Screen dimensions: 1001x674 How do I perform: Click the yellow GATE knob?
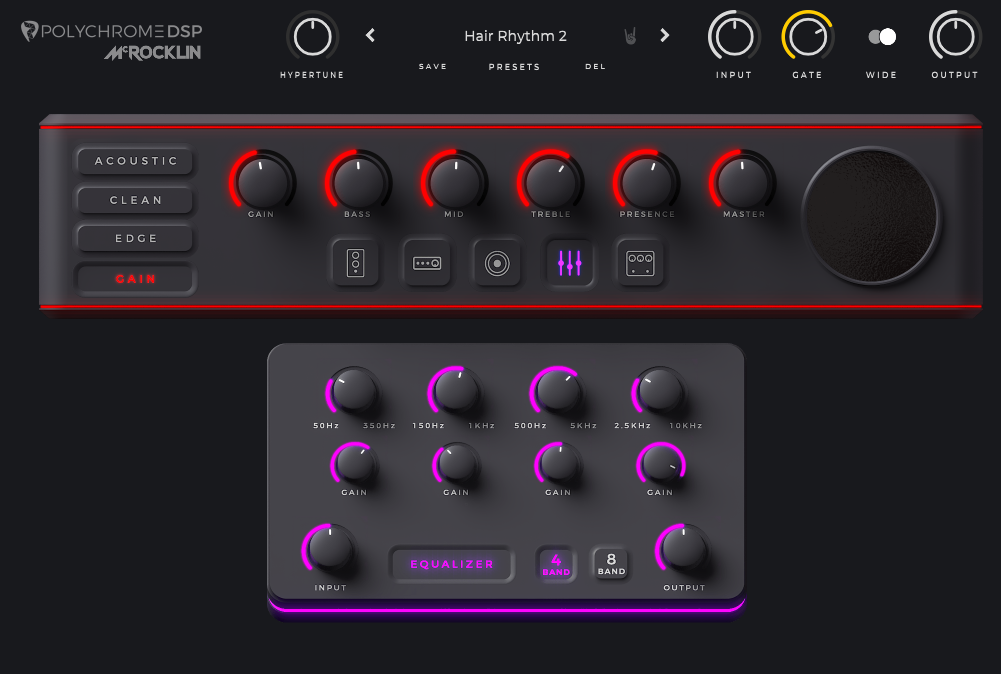coord(807,37)
